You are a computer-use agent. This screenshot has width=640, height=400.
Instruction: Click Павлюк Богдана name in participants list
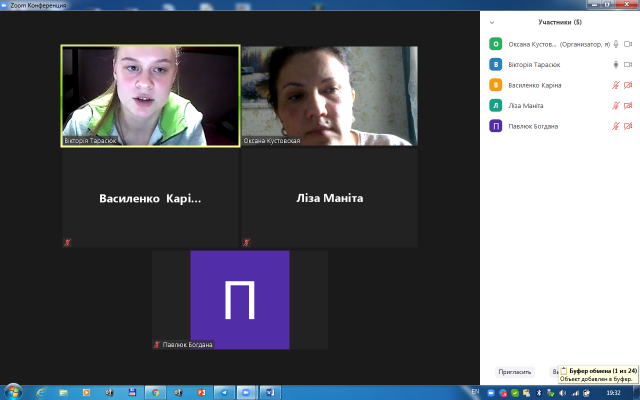click(533, 126)
